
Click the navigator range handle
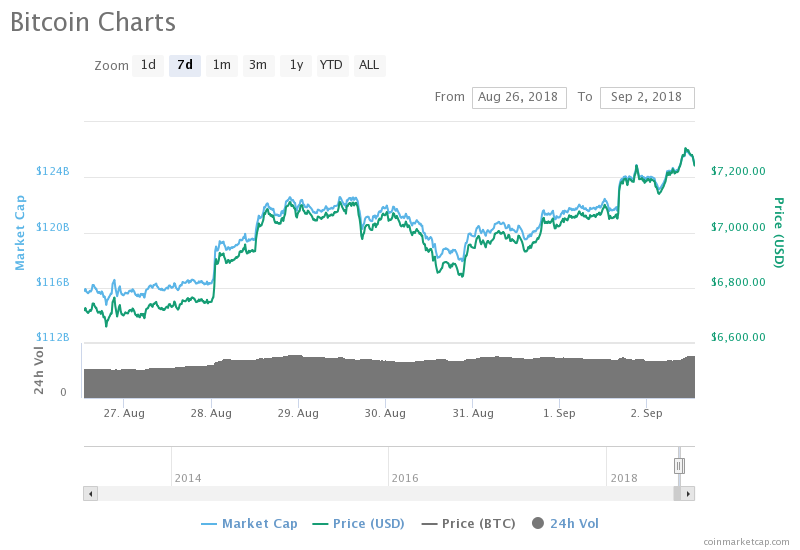679,466
